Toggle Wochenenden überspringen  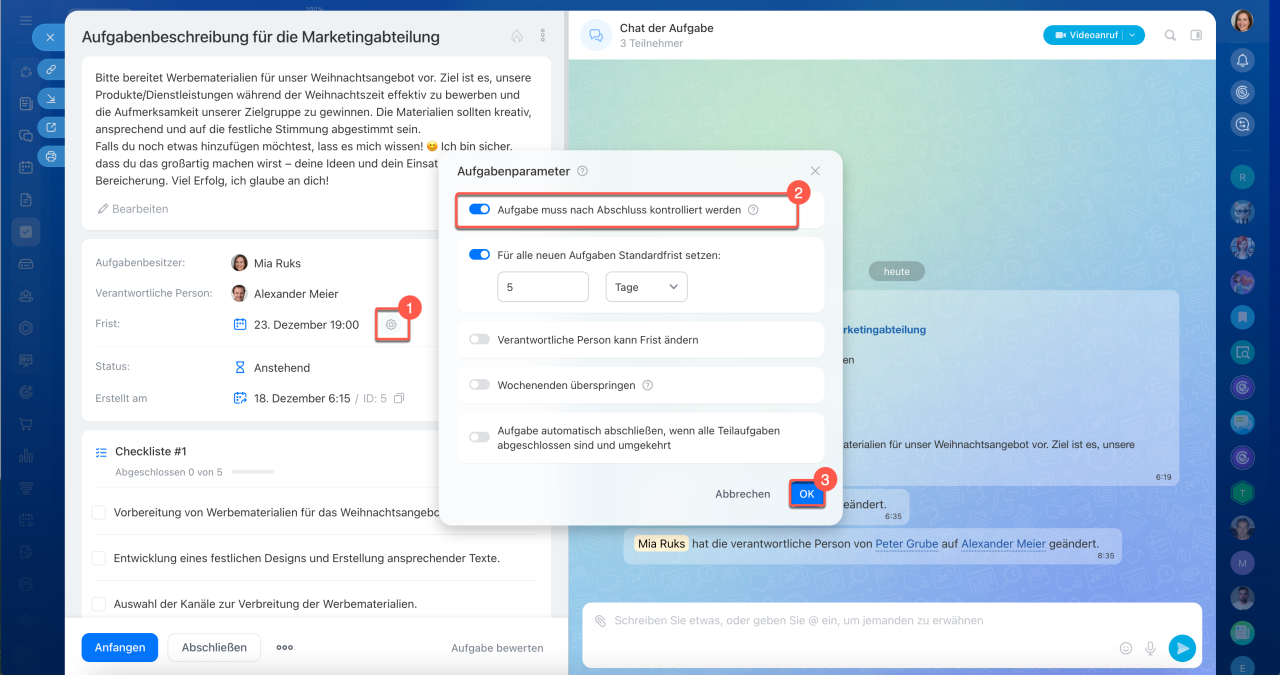pos(479,385)
